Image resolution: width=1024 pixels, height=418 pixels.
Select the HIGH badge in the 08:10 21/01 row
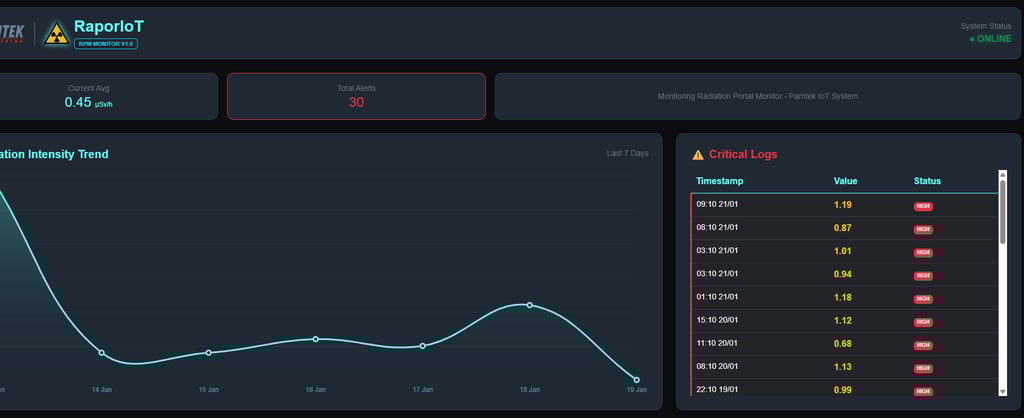[x=923, y=229]
